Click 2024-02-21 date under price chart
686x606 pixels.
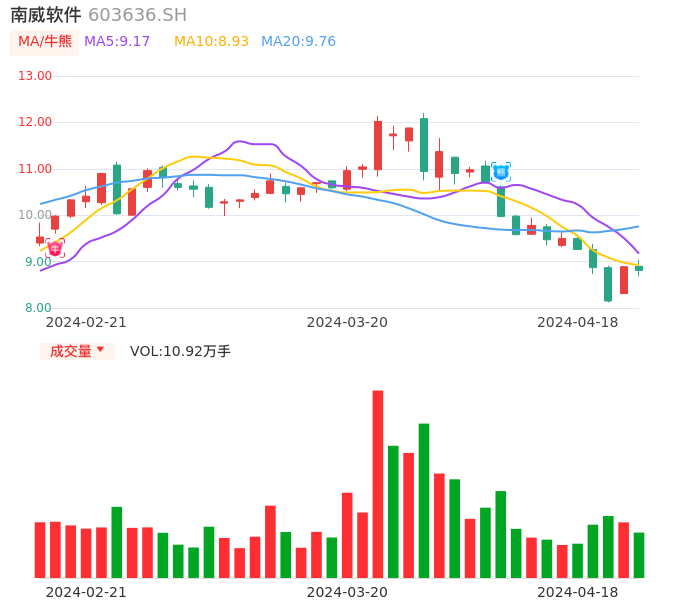pos(86,322)
